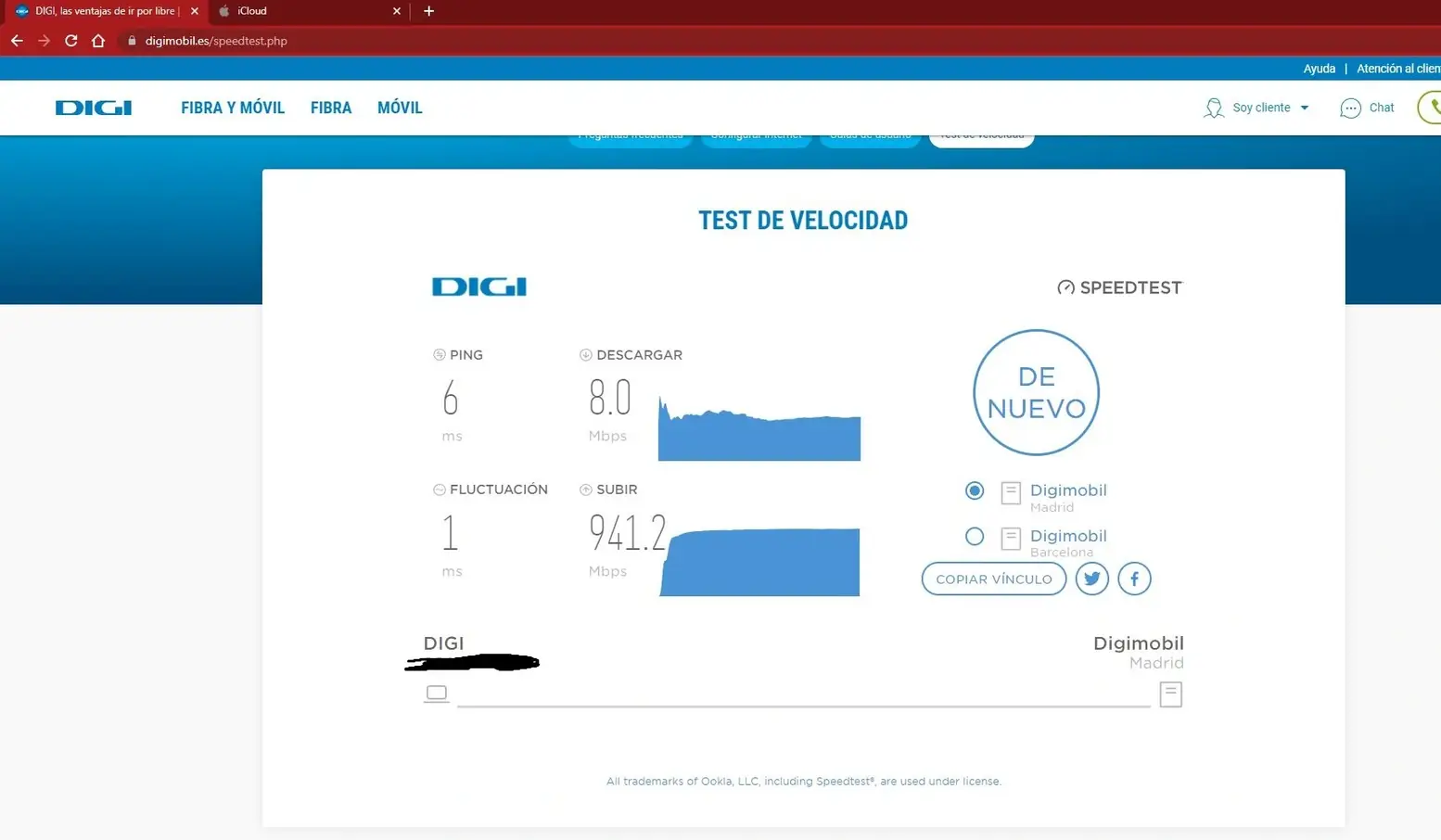
Task: Open a new browser tab
Action: click(428, 11)
